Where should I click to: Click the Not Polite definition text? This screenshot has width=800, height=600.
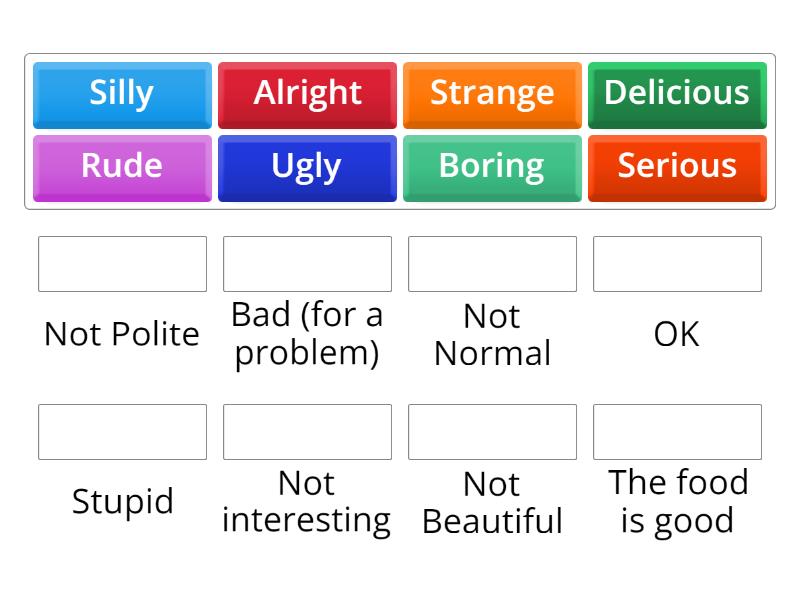122,334
